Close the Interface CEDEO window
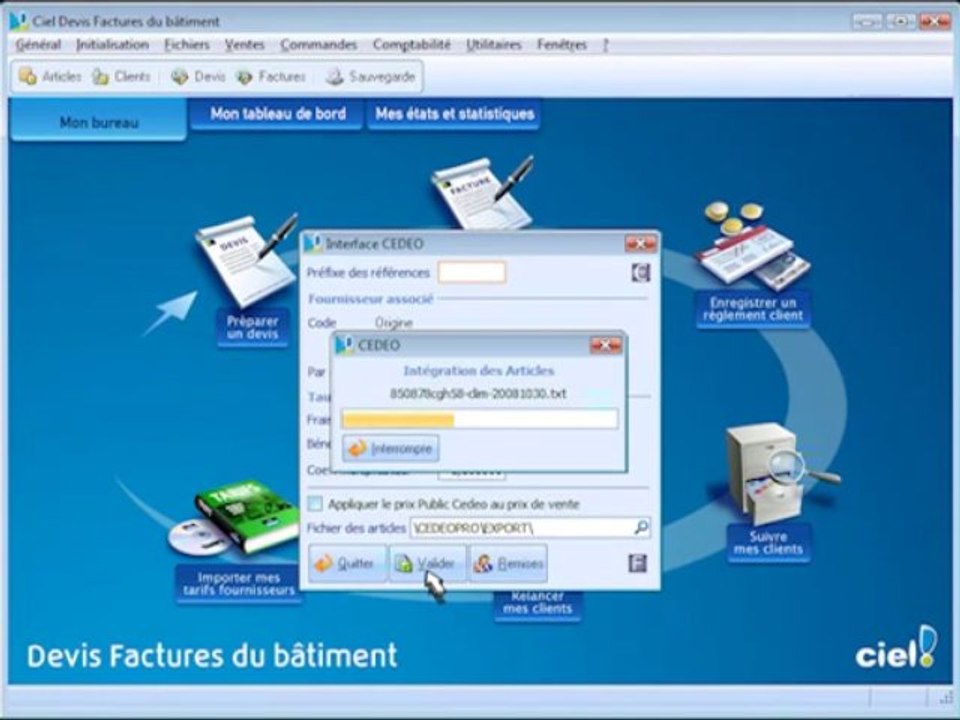The height and width of the screenshot is (720, 960). 640,244
